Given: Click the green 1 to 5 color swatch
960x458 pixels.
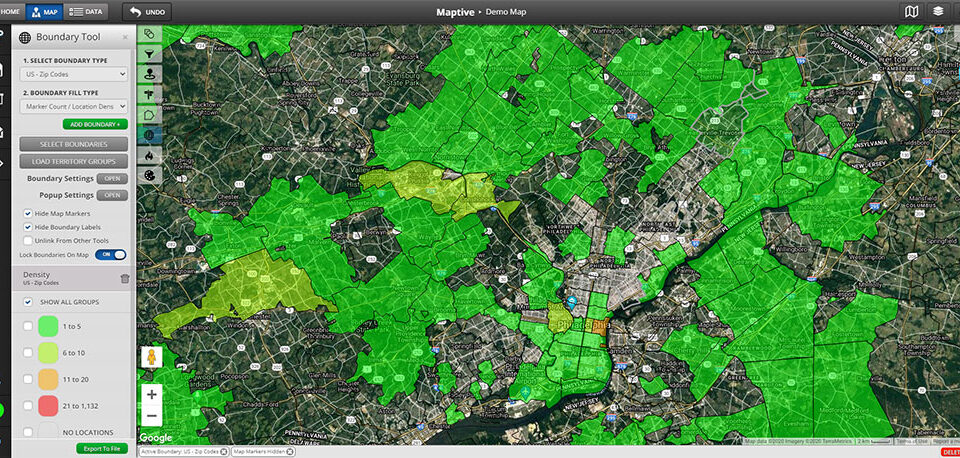Looking at the screenshot, I should tap(48, 326).
